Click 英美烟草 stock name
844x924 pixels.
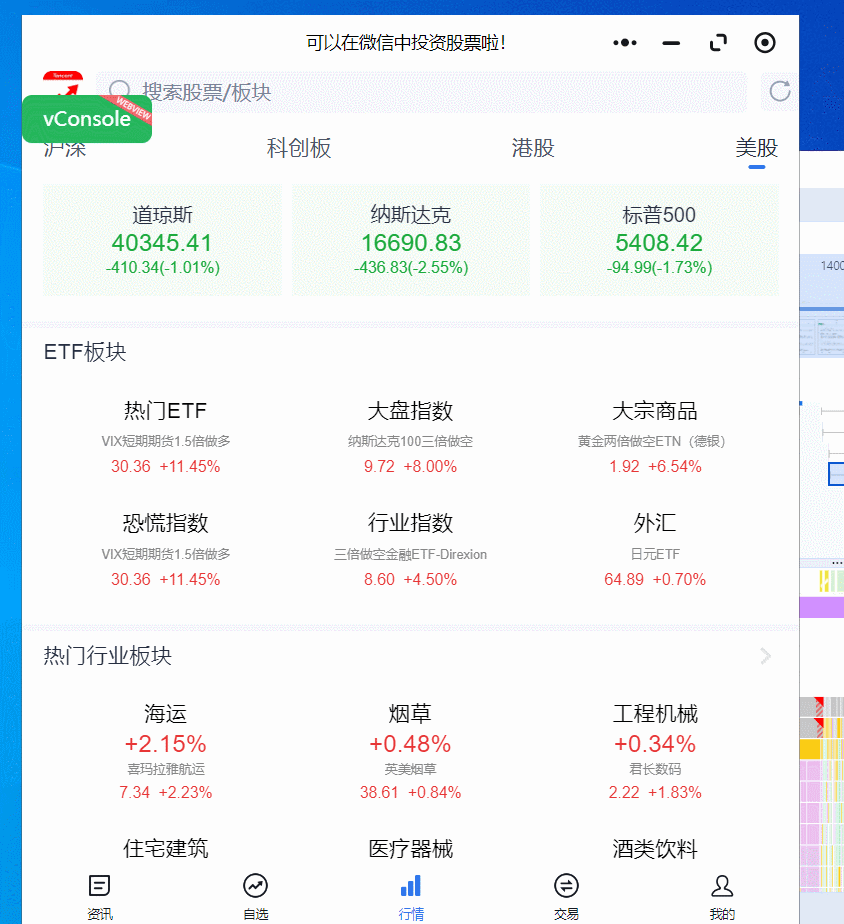click(x=410, y=769)
